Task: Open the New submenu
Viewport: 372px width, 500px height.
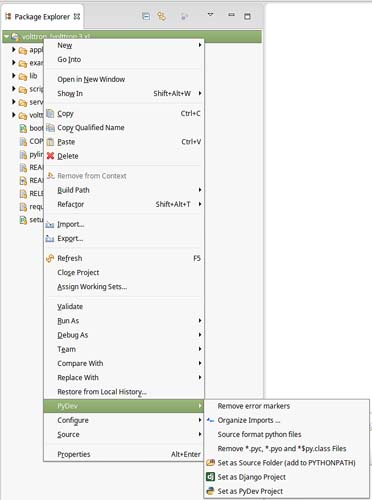Action: coord(124,45)
